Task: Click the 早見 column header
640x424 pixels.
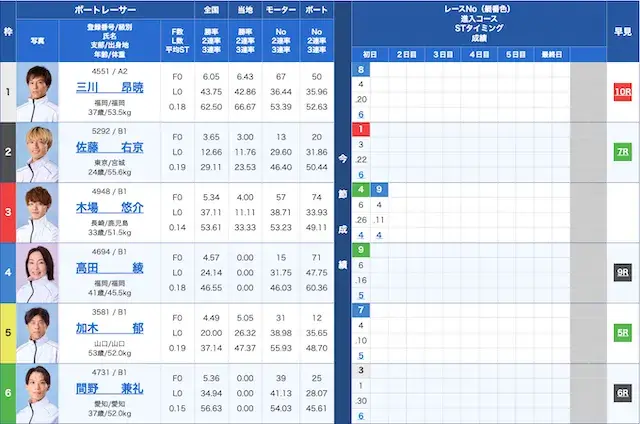Action: (x=623, y=31)
